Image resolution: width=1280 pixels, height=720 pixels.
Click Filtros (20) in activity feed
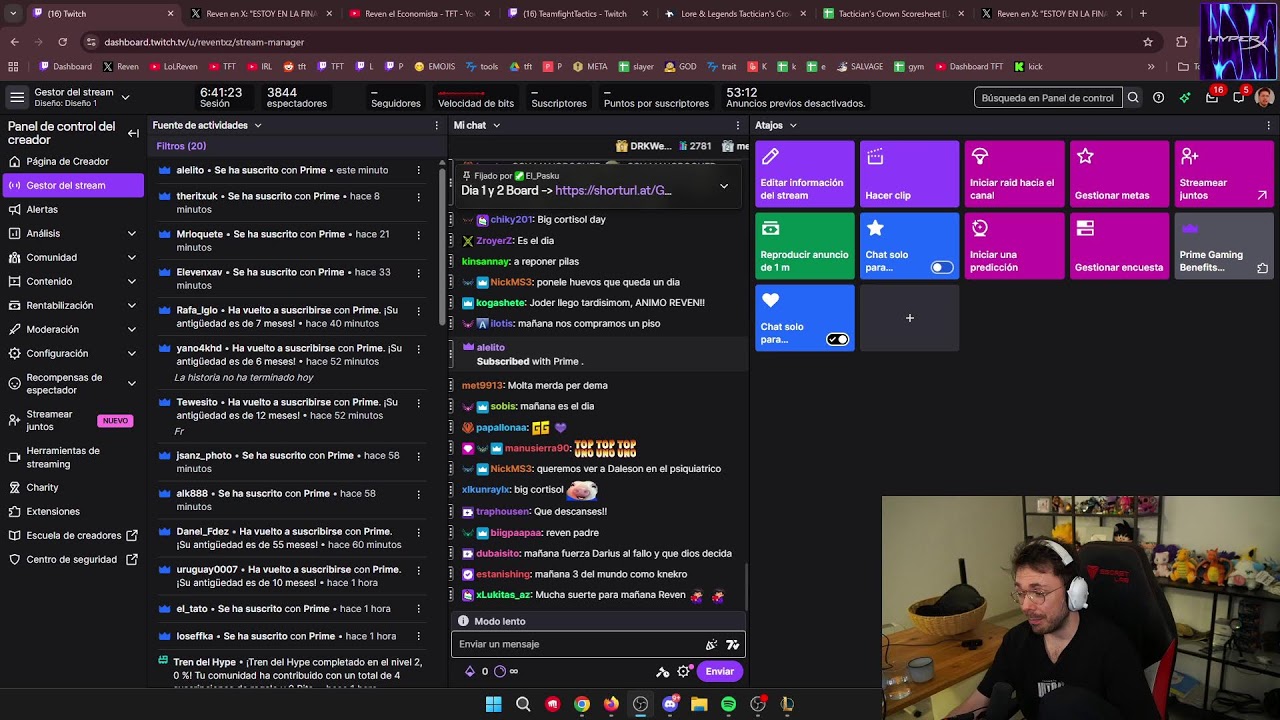[x=181, y=146]
